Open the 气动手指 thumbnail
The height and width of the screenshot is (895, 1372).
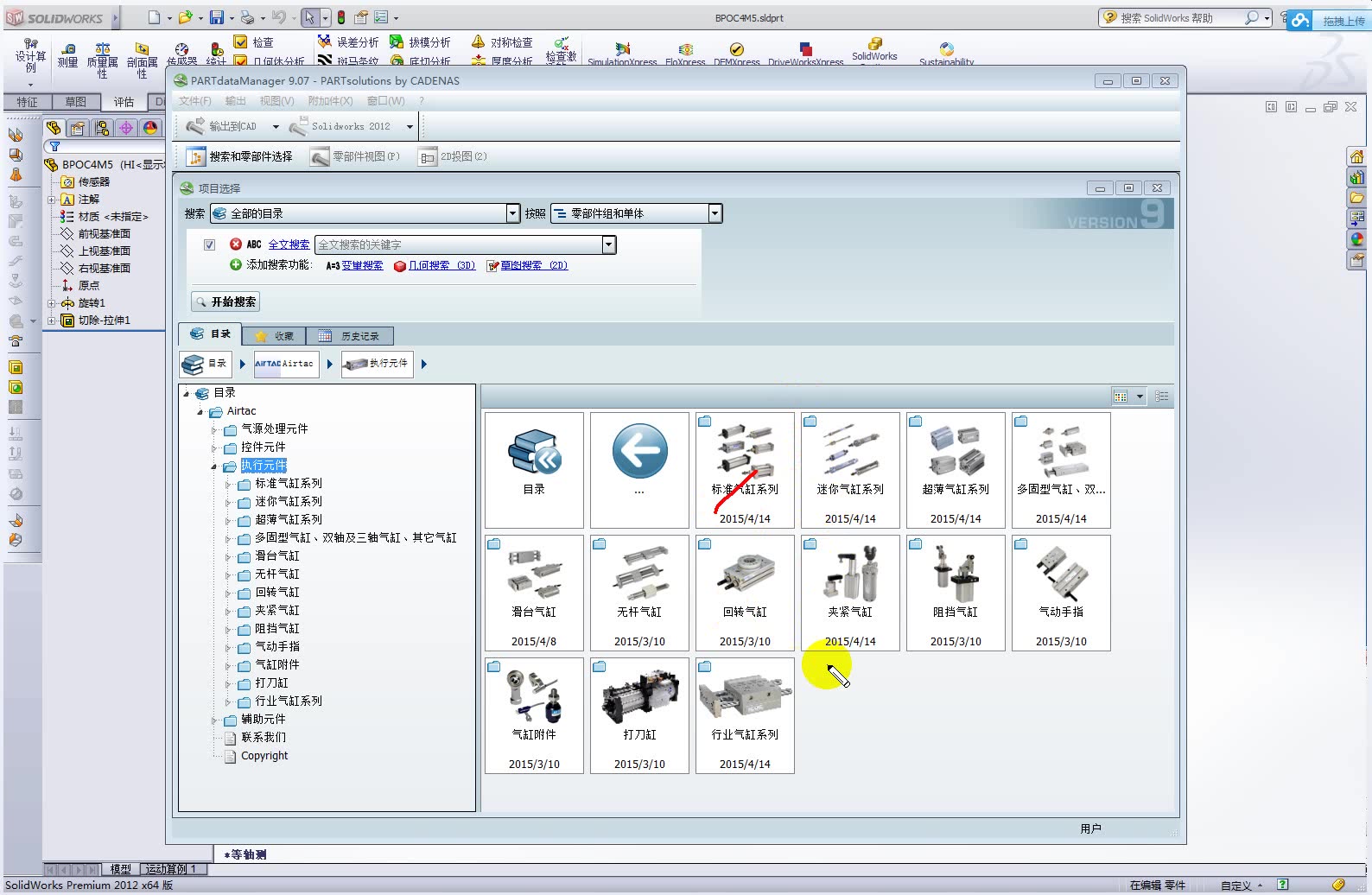tap(1061, 593)
